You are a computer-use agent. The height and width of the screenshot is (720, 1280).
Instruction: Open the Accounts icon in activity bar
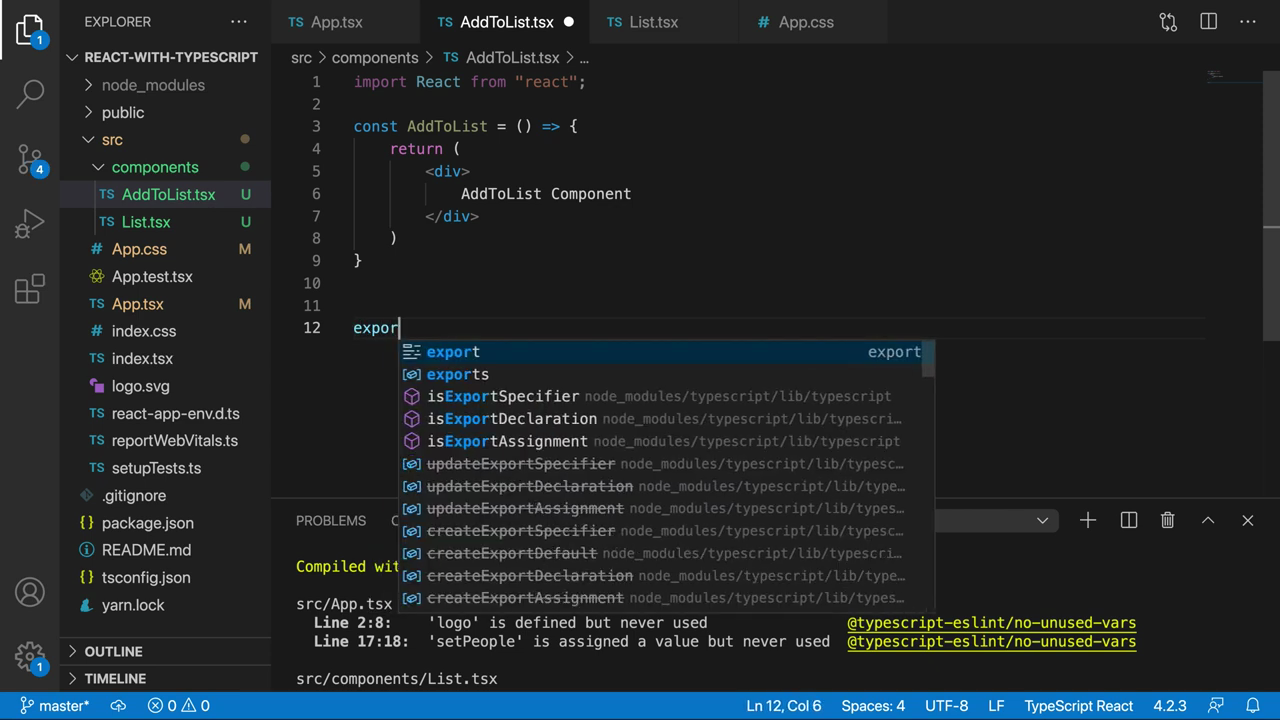pos(30,592)
